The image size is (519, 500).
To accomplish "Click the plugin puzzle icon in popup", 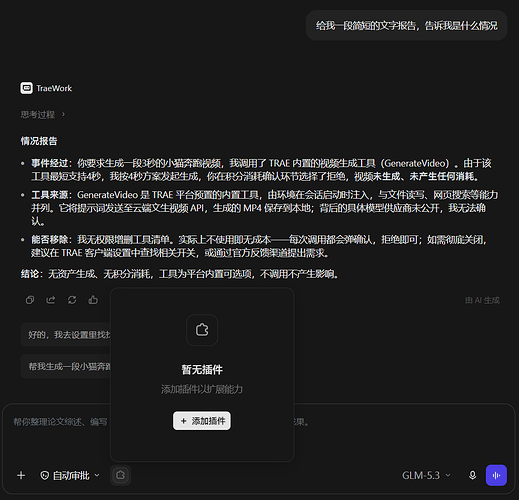I will (202, 330).
